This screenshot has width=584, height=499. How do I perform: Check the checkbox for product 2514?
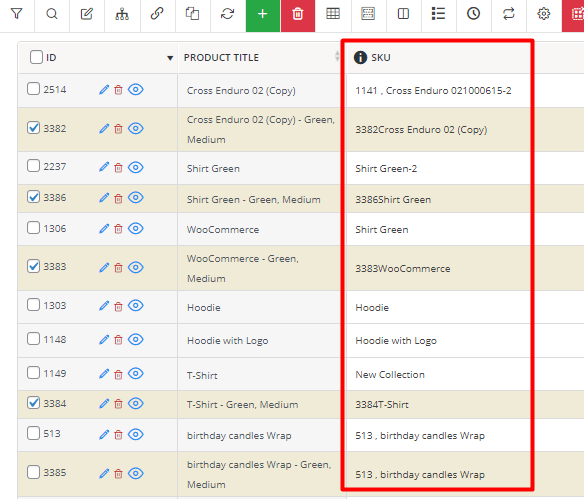click(x=34, y=89)
